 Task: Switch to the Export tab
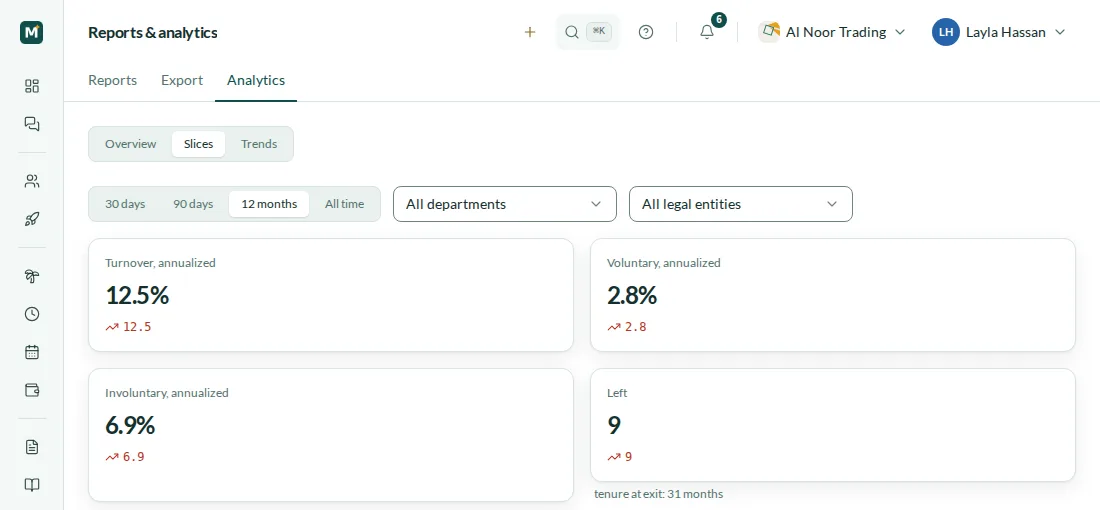click(182, 80)
